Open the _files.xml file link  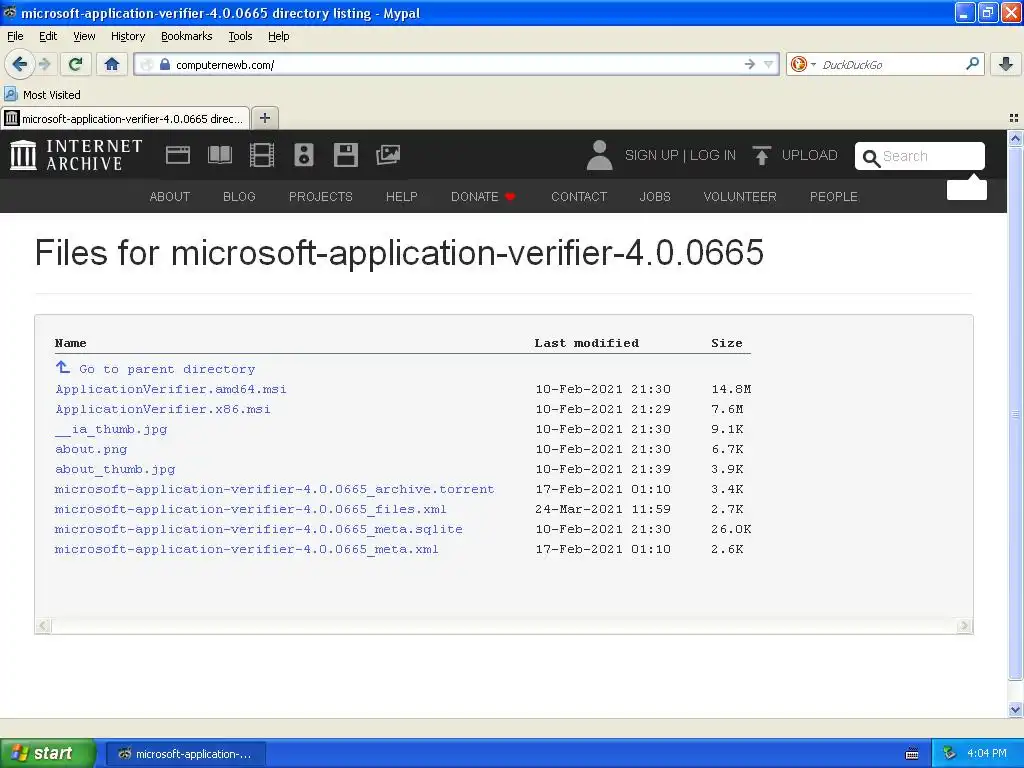pos(250,509)
